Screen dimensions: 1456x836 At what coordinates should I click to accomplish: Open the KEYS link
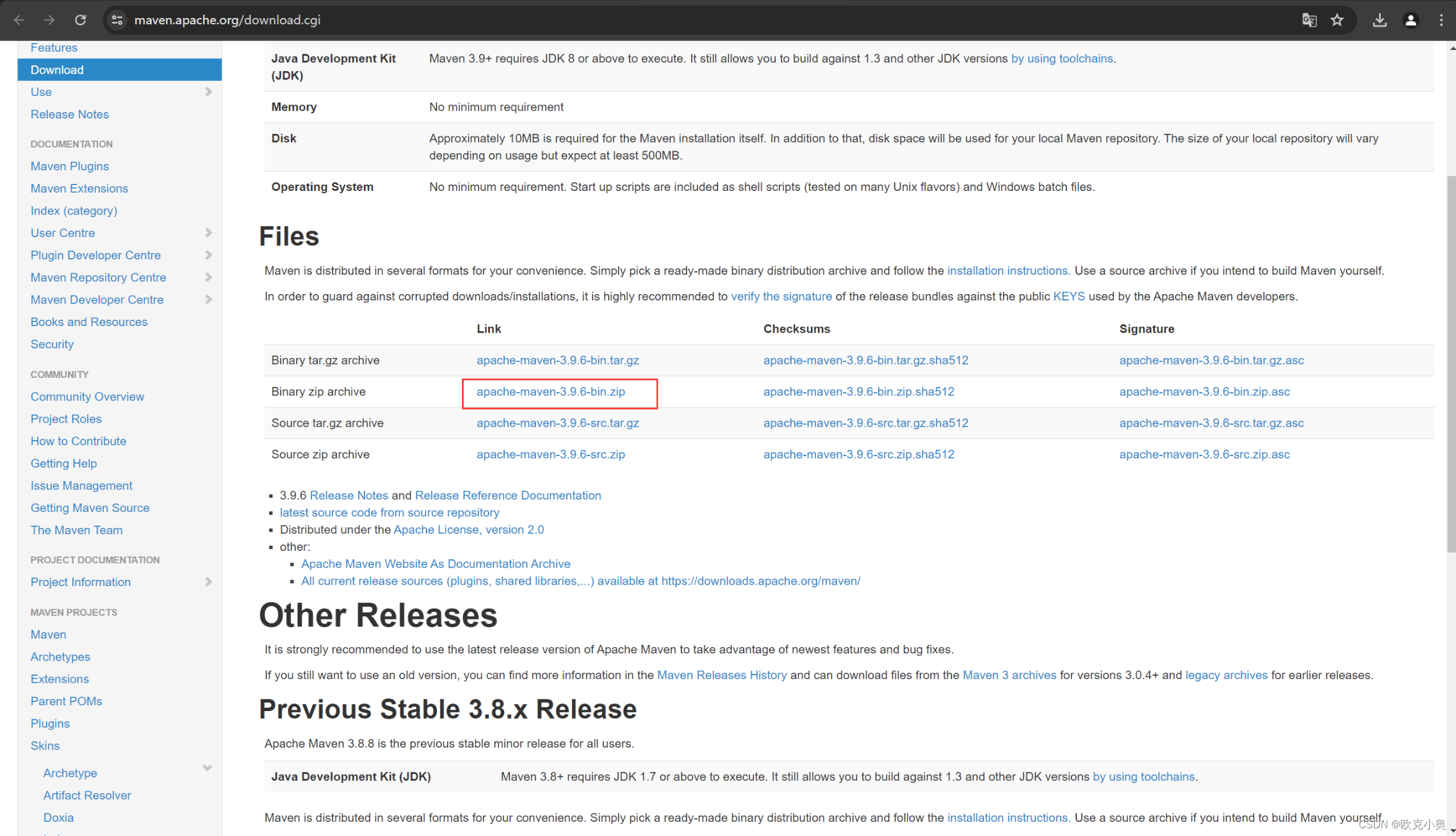click(1069, 297)
